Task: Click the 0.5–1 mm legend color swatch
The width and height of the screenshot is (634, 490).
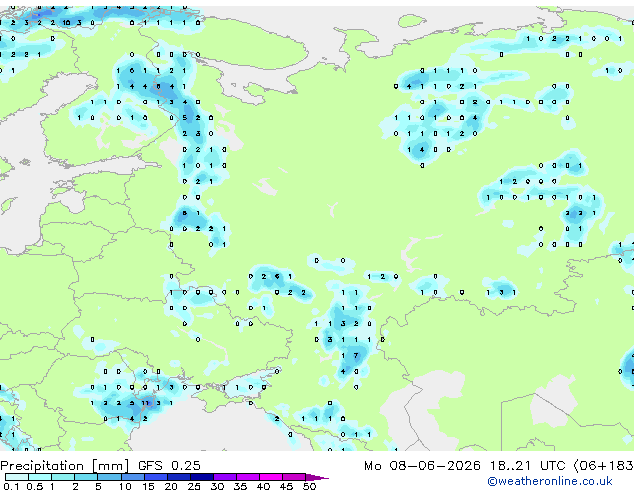Action: point(40,477)
